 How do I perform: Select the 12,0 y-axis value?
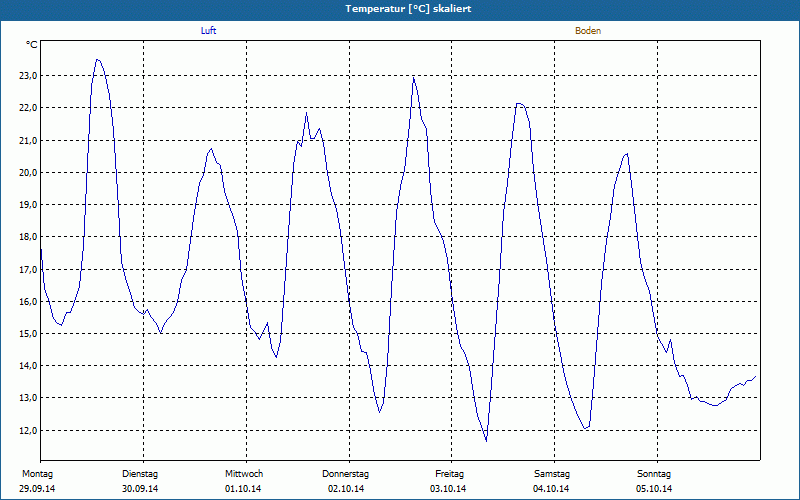[x=28, y=431]
